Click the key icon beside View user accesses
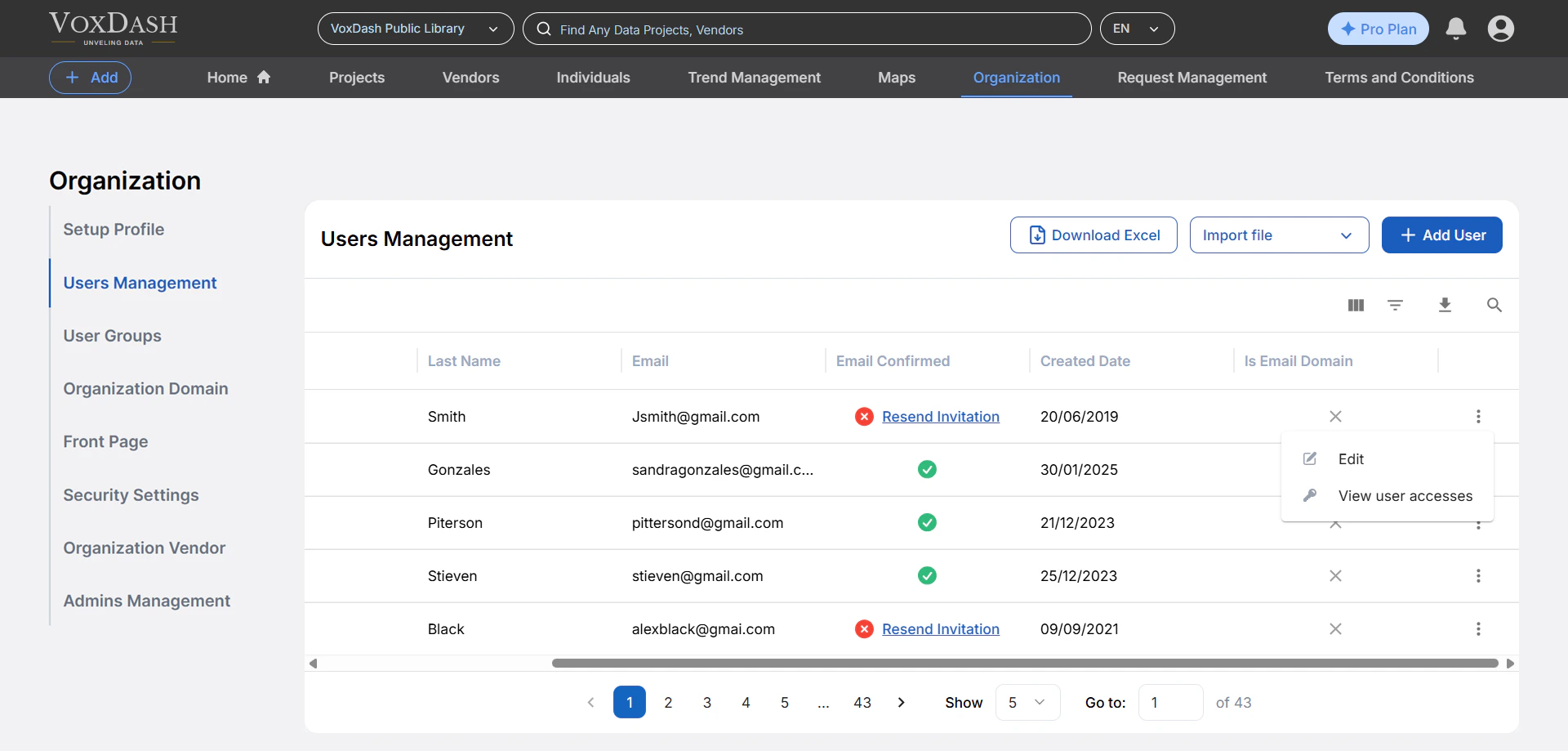This screenshot has height=751, width=1568. (1310, 495)
